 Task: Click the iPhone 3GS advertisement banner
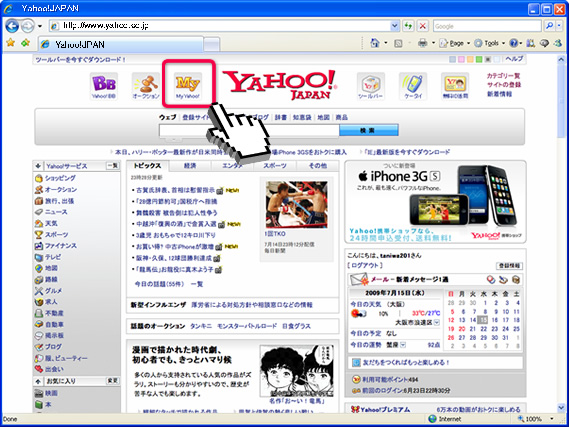tap(435, 202)
